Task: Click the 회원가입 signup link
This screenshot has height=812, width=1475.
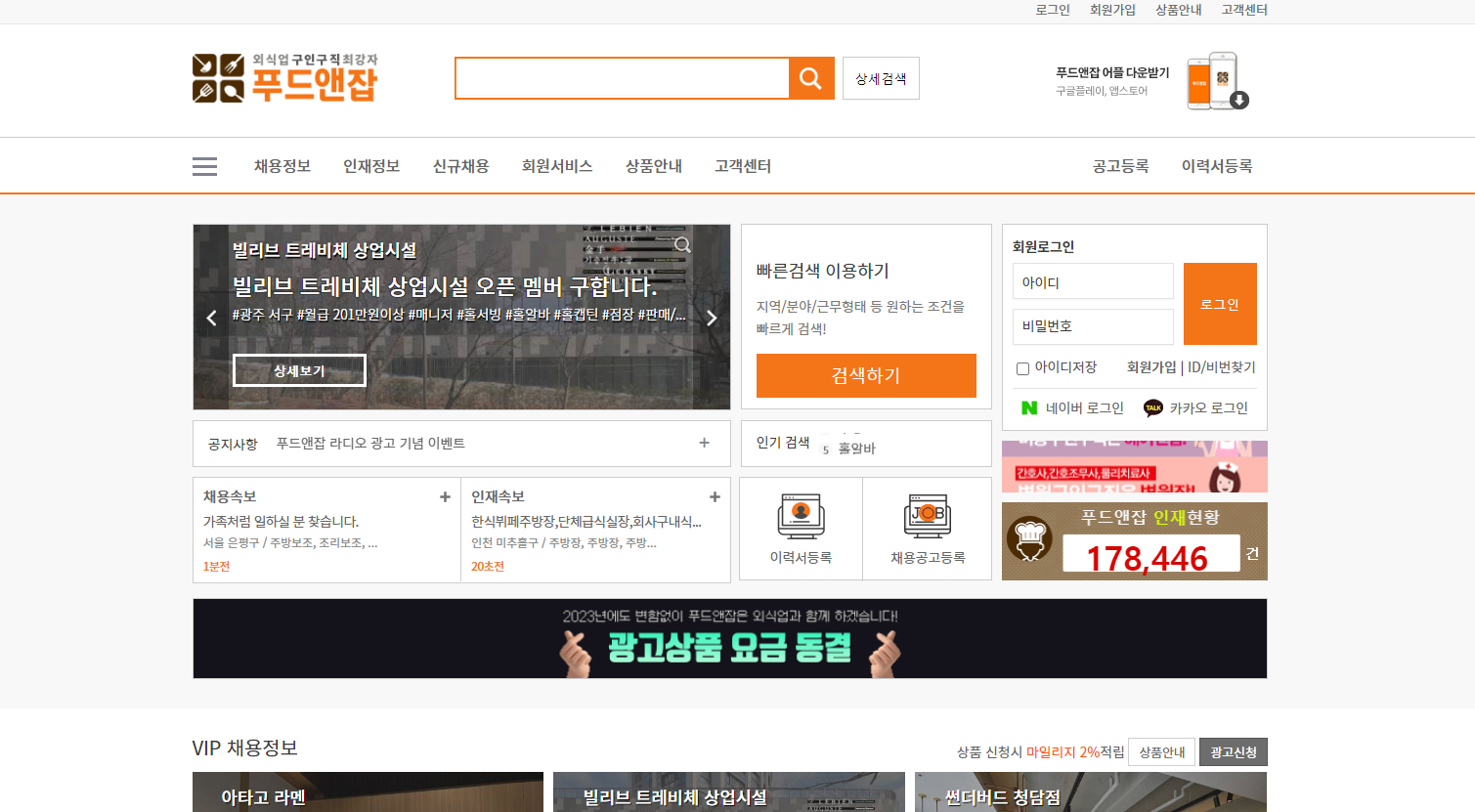Action: point(1111,10)
